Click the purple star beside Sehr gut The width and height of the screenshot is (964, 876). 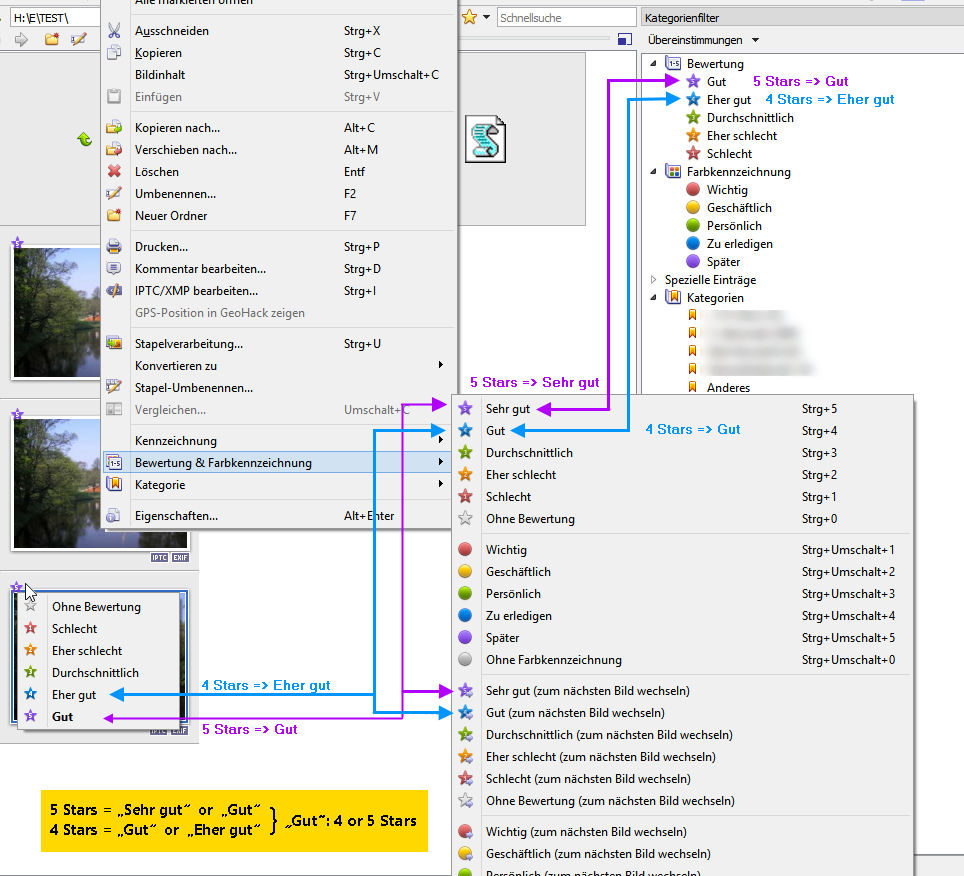[x=465, y=408]
